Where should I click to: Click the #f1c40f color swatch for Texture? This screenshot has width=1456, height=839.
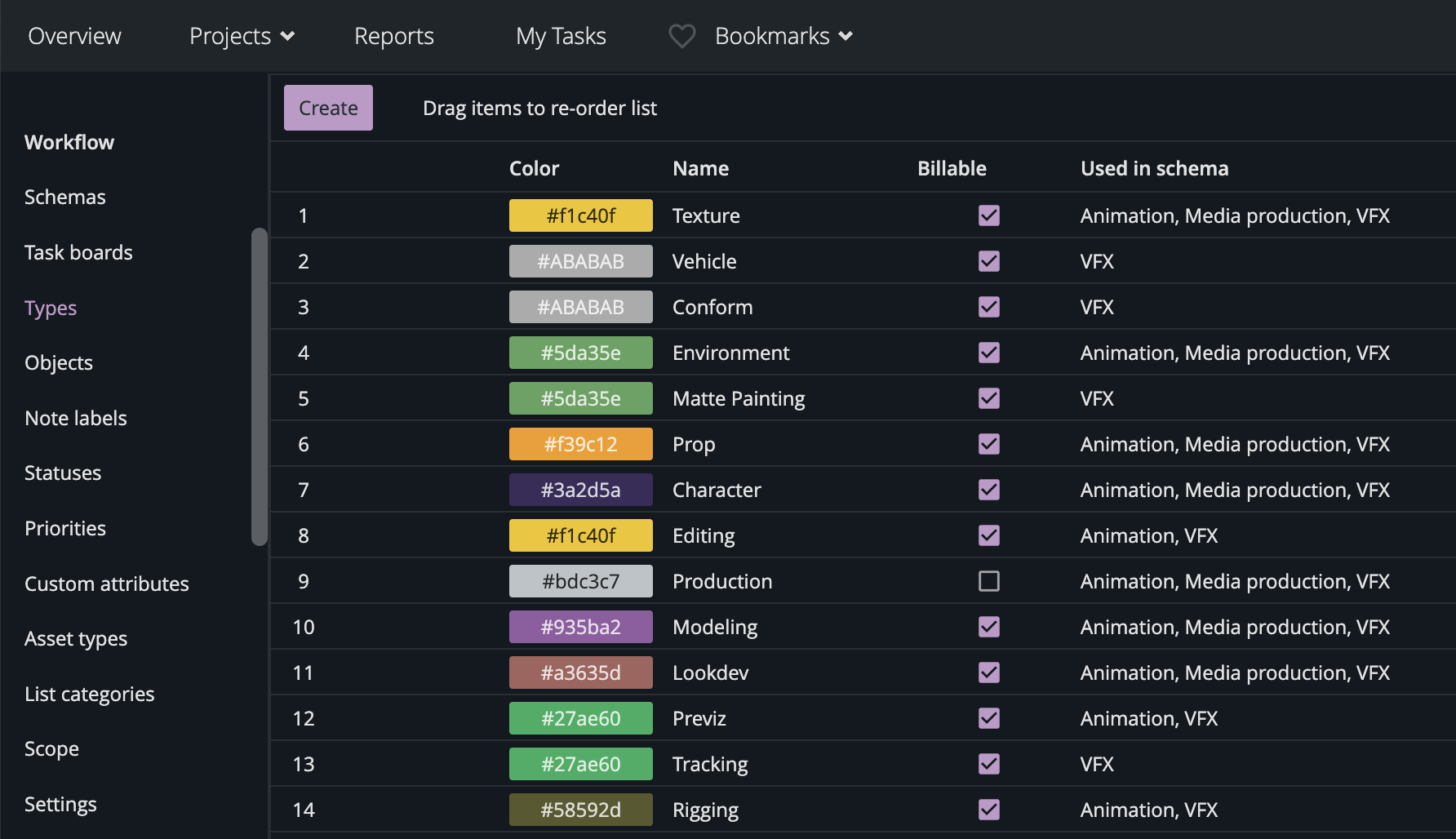[x=580, y=215]
